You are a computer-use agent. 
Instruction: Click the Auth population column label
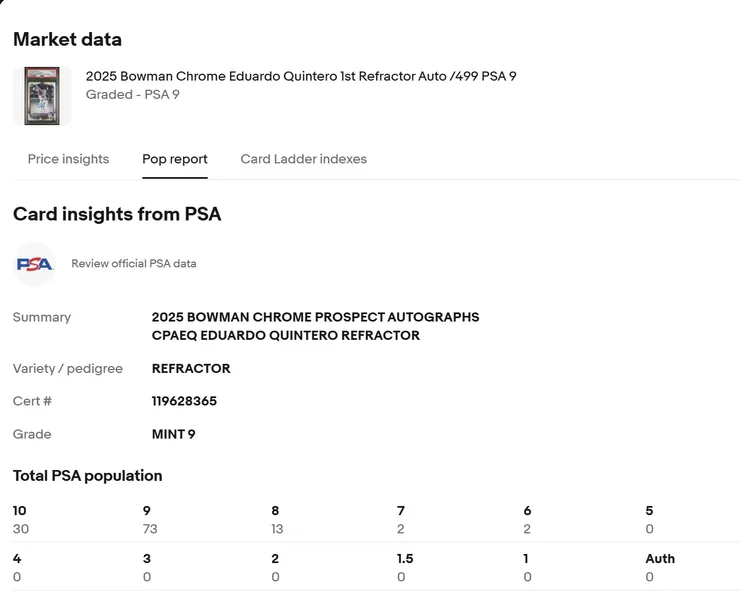point(660,559)
